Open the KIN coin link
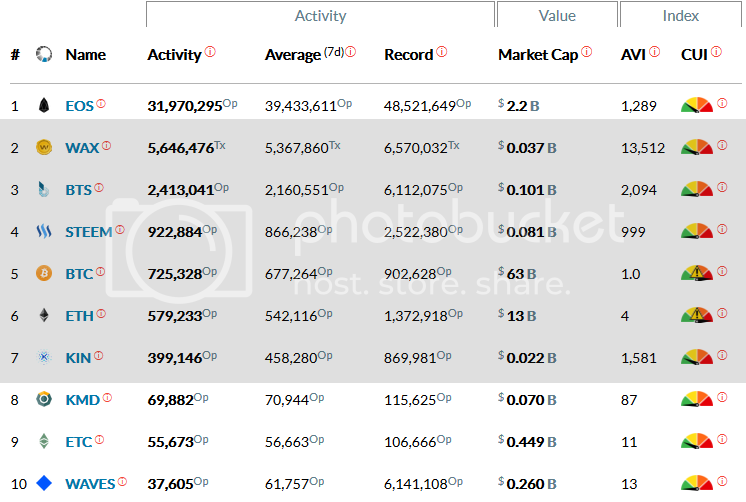 [x=78, y=358]
